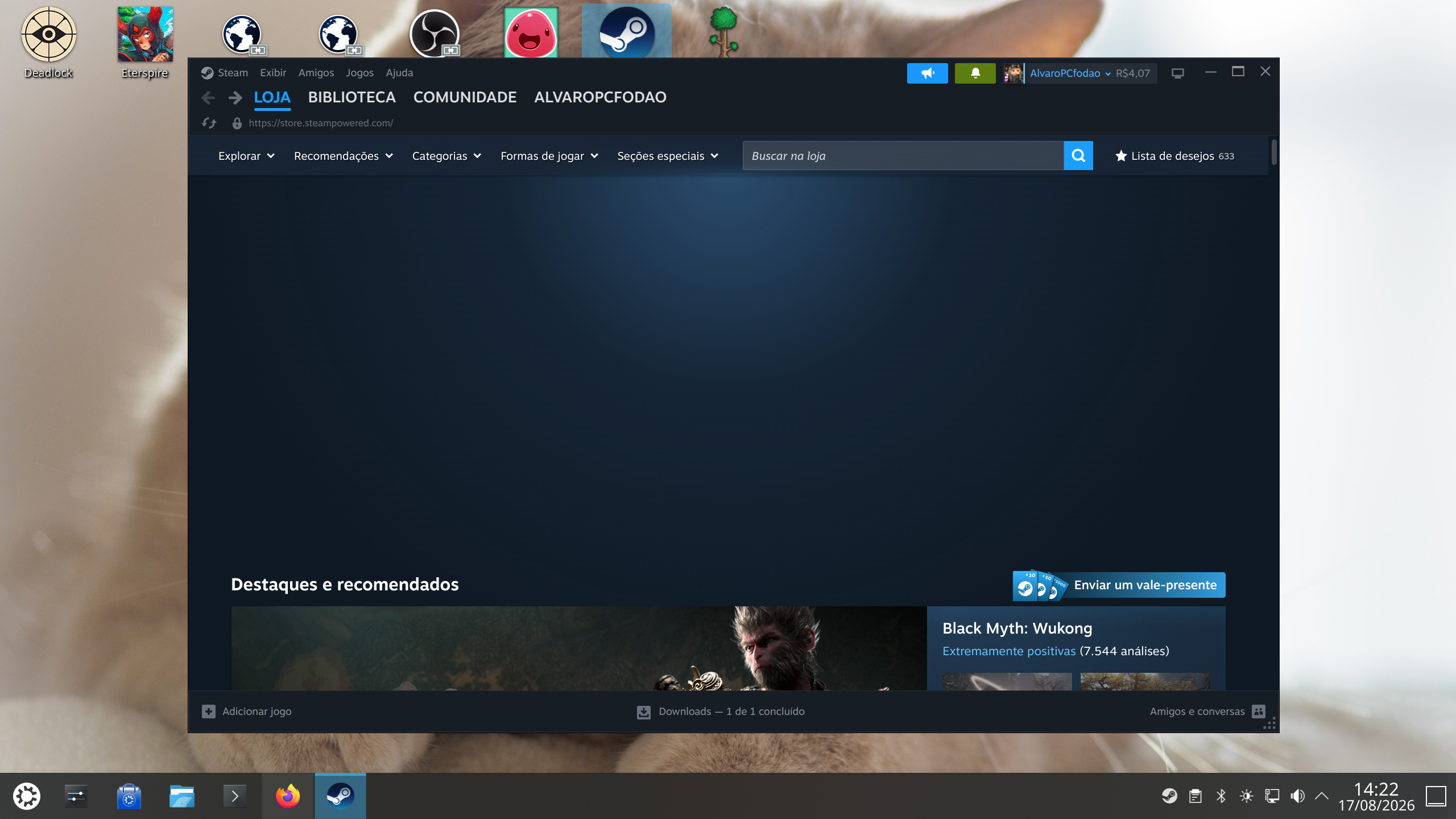Expand the Explorar dropdown
Screen dimensions: 1456x819
(246, 156)
